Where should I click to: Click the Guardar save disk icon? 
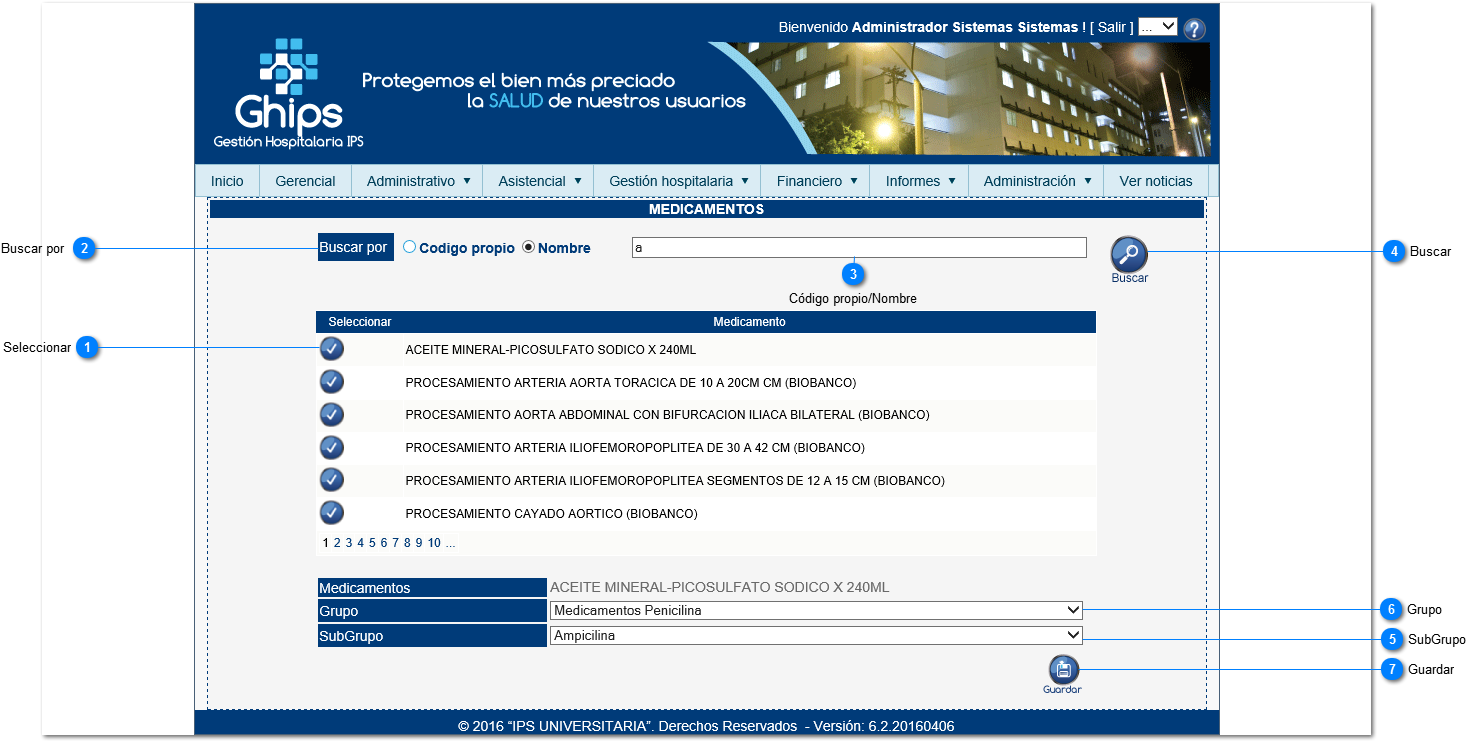point(1062,669)
